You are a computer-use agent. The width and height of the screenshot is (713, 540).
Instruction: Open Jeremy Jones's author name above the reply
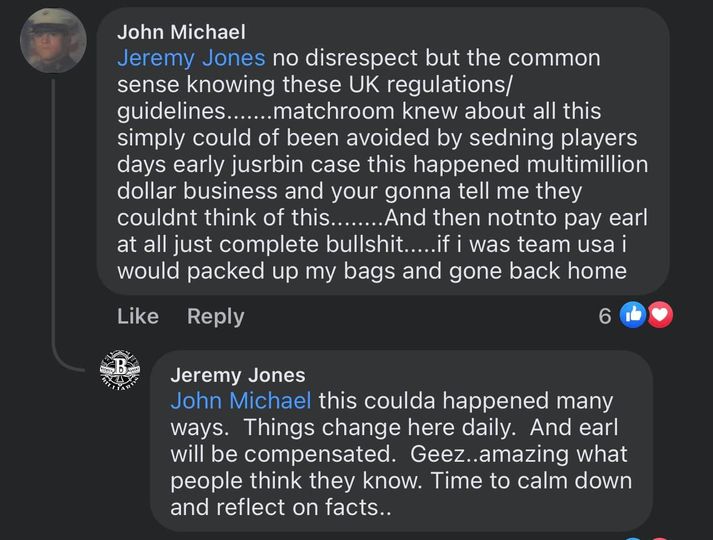click(237, 375)
